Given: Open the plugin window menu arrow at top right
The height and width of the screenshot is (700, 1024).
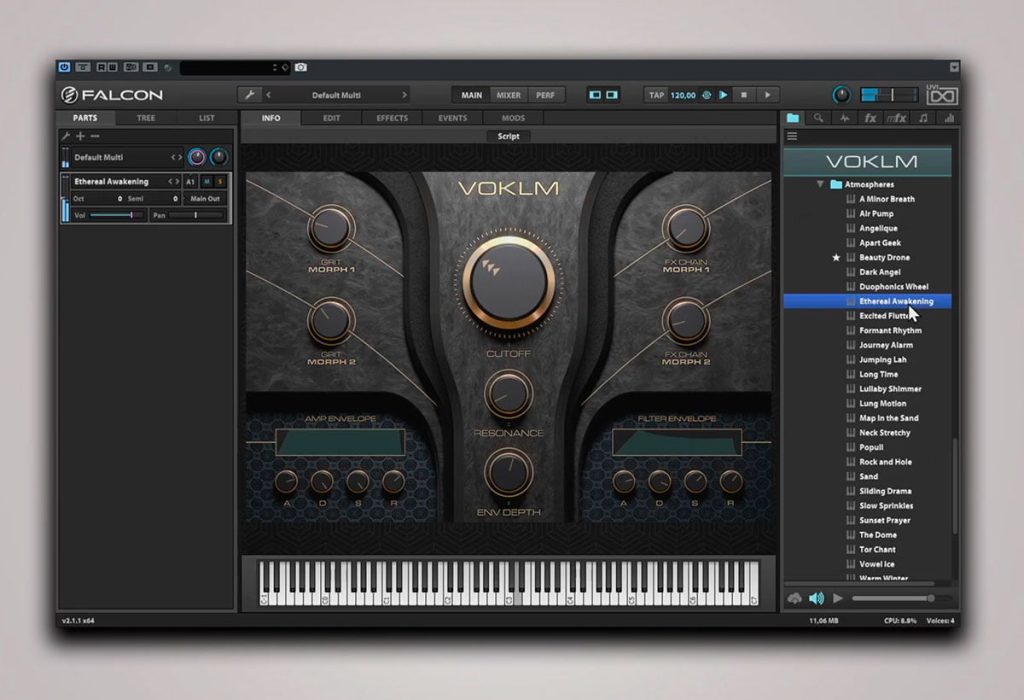Looking at the screenshot, I should click(954, 67).
